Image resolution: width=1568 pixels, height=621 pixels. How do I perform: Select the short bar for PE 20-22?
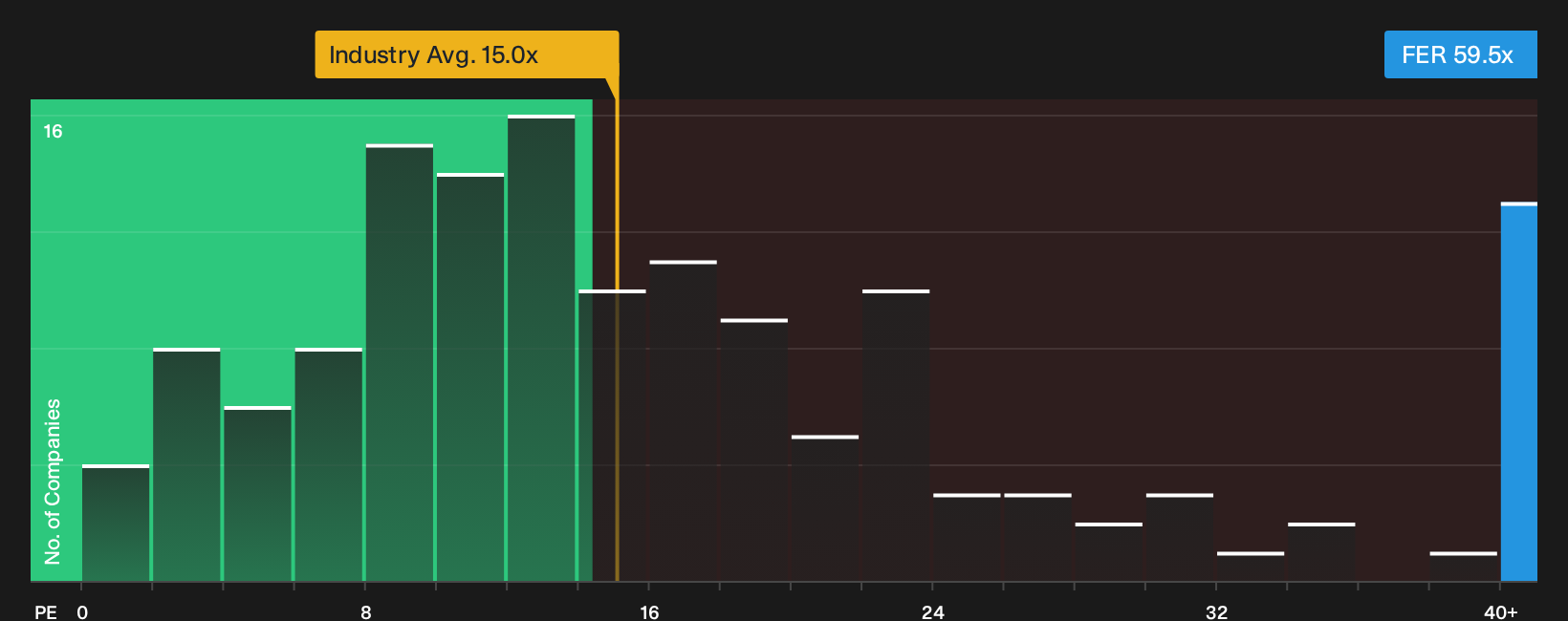point(825,508)
